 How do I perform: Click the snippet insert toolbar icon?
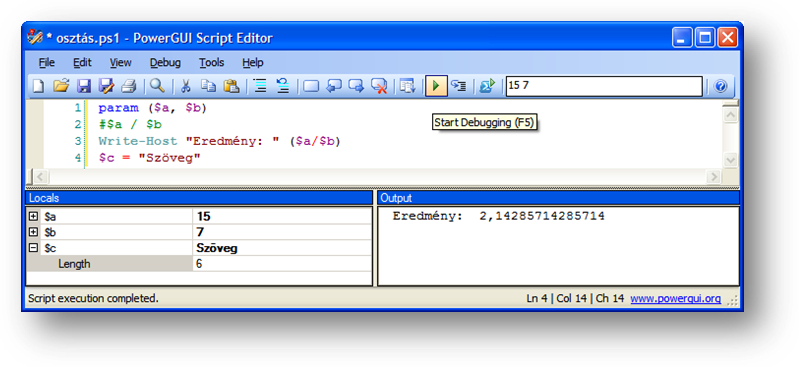[408, 86]
